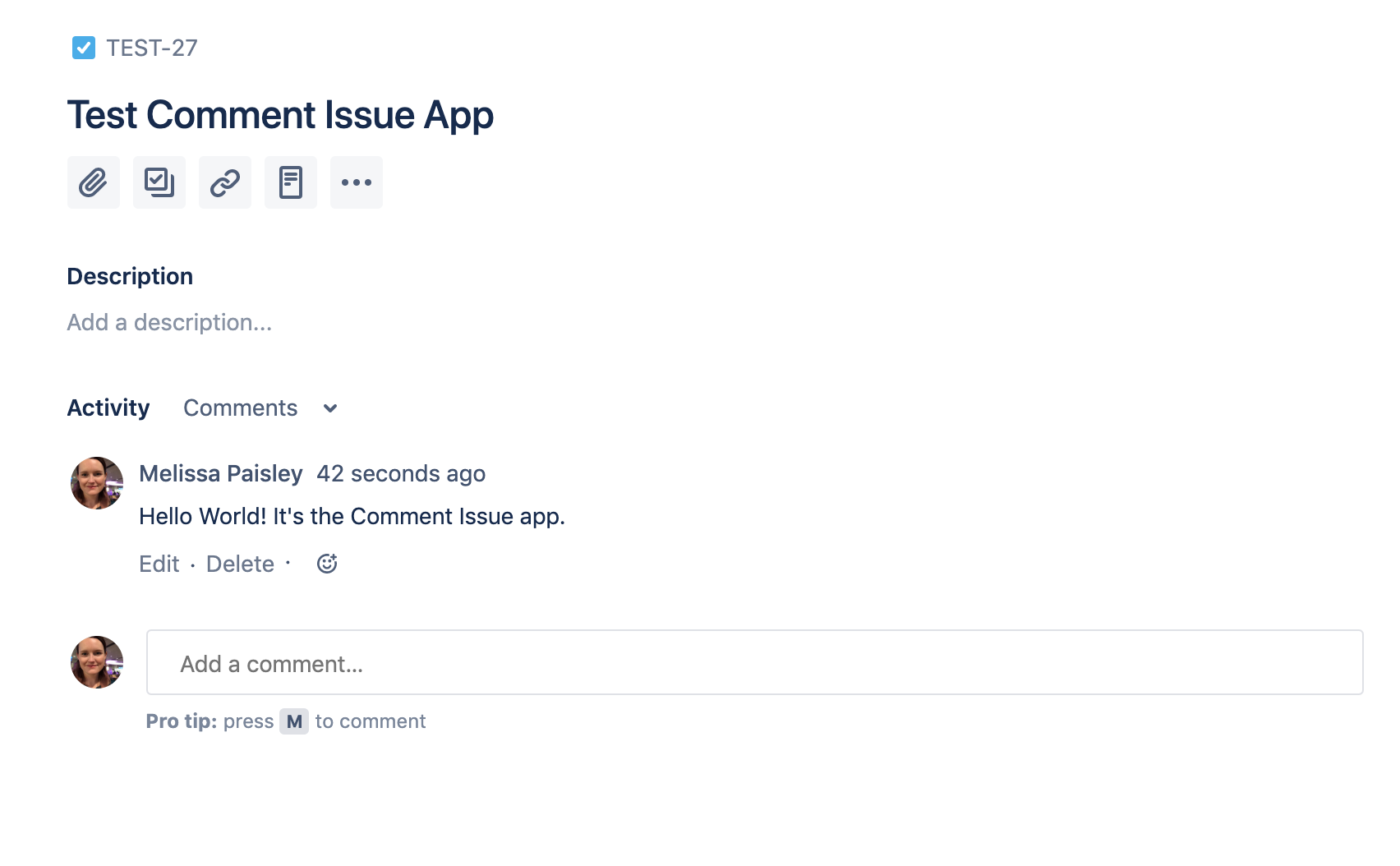
Task: Select Comments in the Activity filter
Action: (241, 408)
